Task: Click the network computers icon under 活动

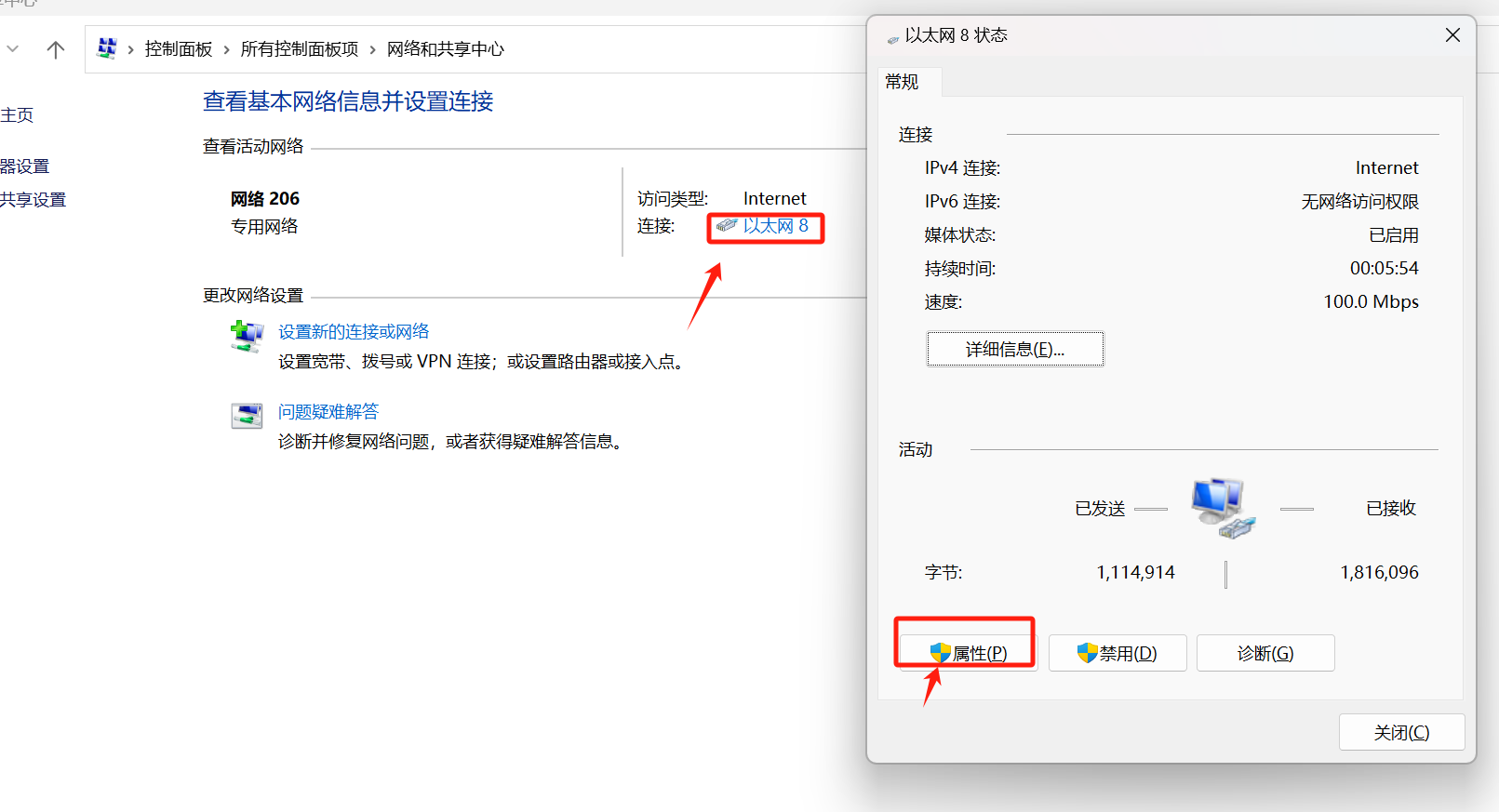Action: (x=1223, y=508)
